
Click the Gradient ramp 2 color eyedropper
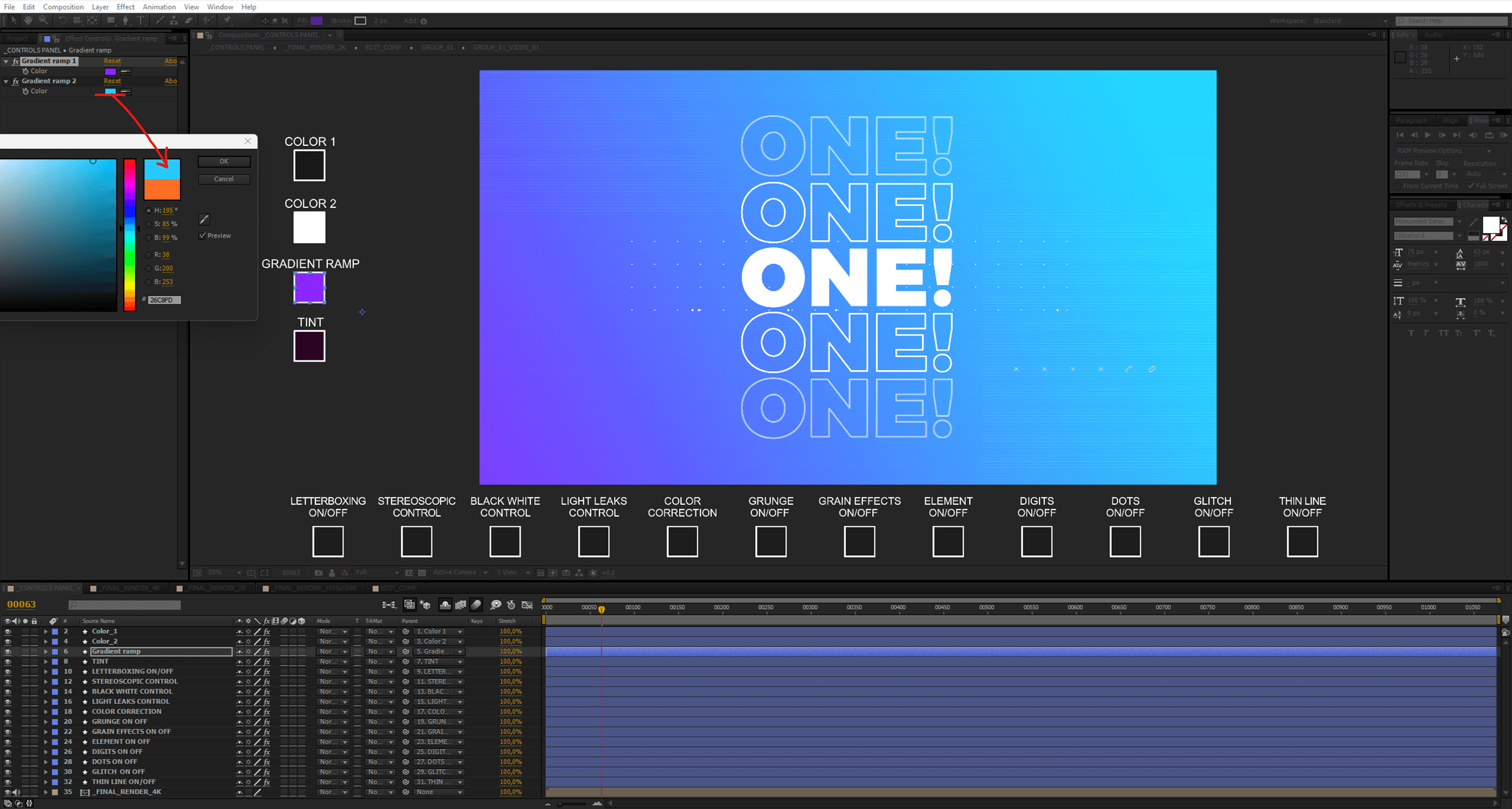coord(126,92)
